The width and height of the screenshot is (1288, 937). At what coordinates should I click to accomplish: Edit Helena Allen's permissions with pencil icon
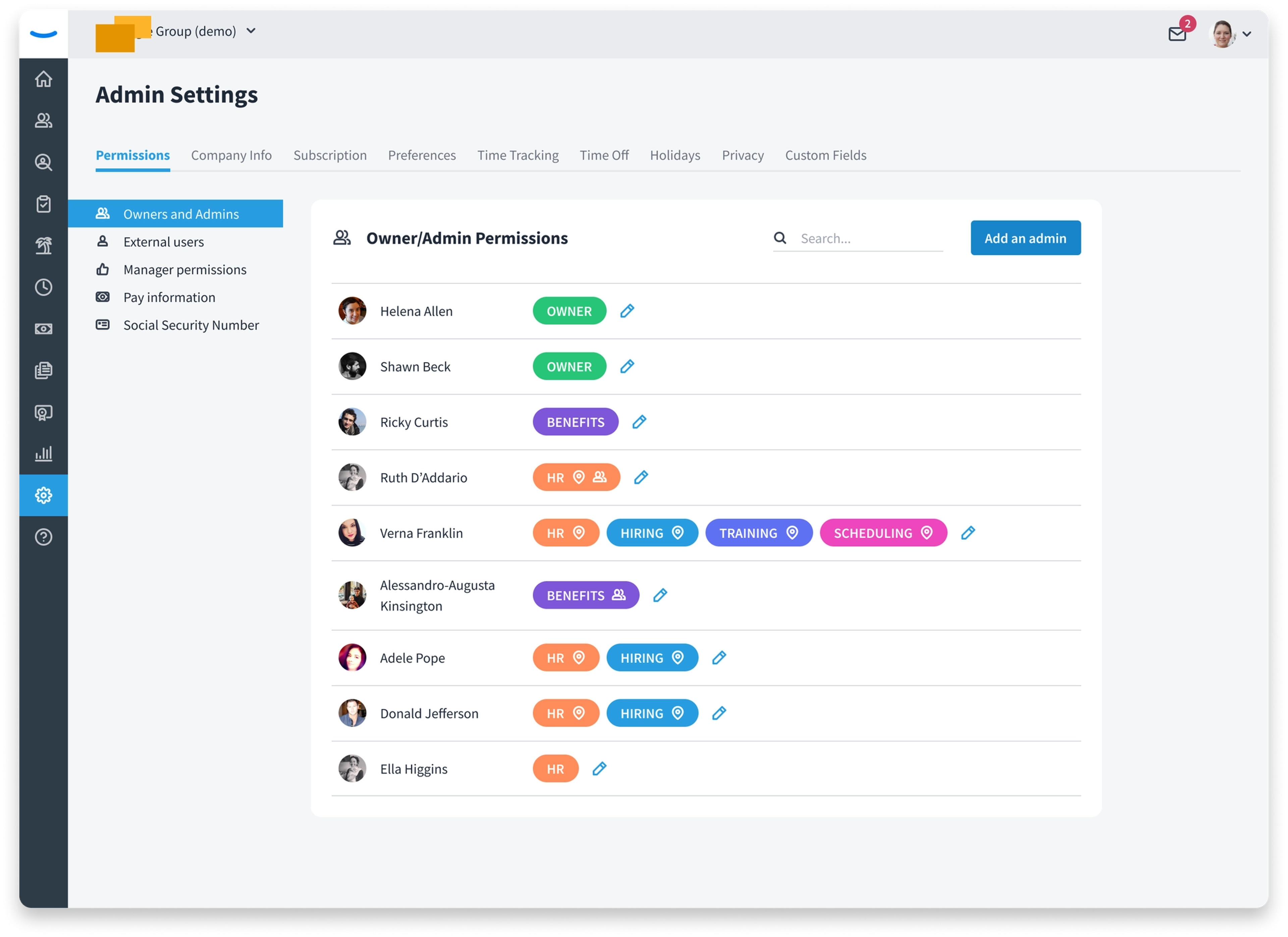[627, 311]
